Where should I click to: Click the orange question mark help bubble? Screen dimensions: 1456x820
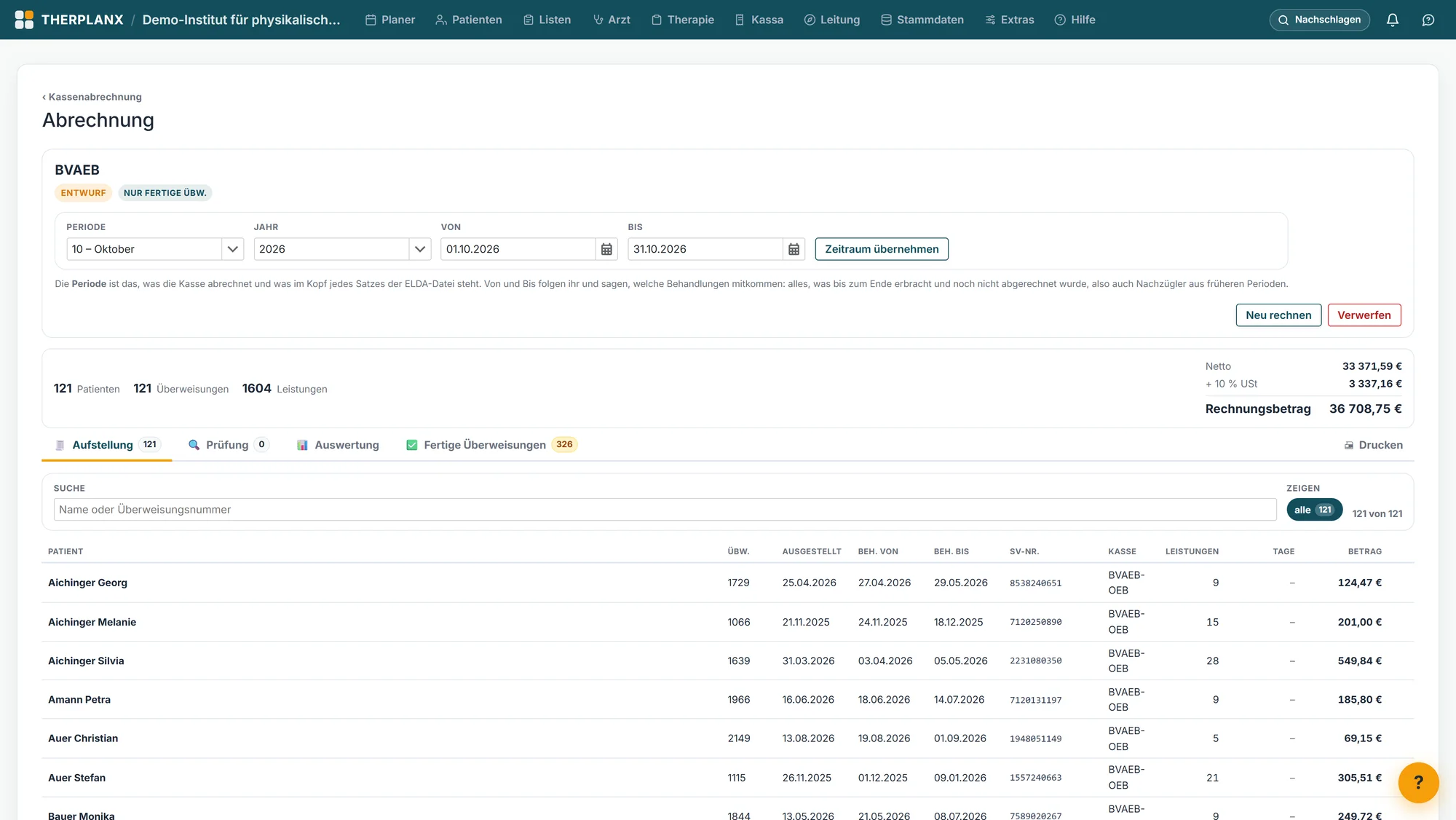pos(1418,783)
